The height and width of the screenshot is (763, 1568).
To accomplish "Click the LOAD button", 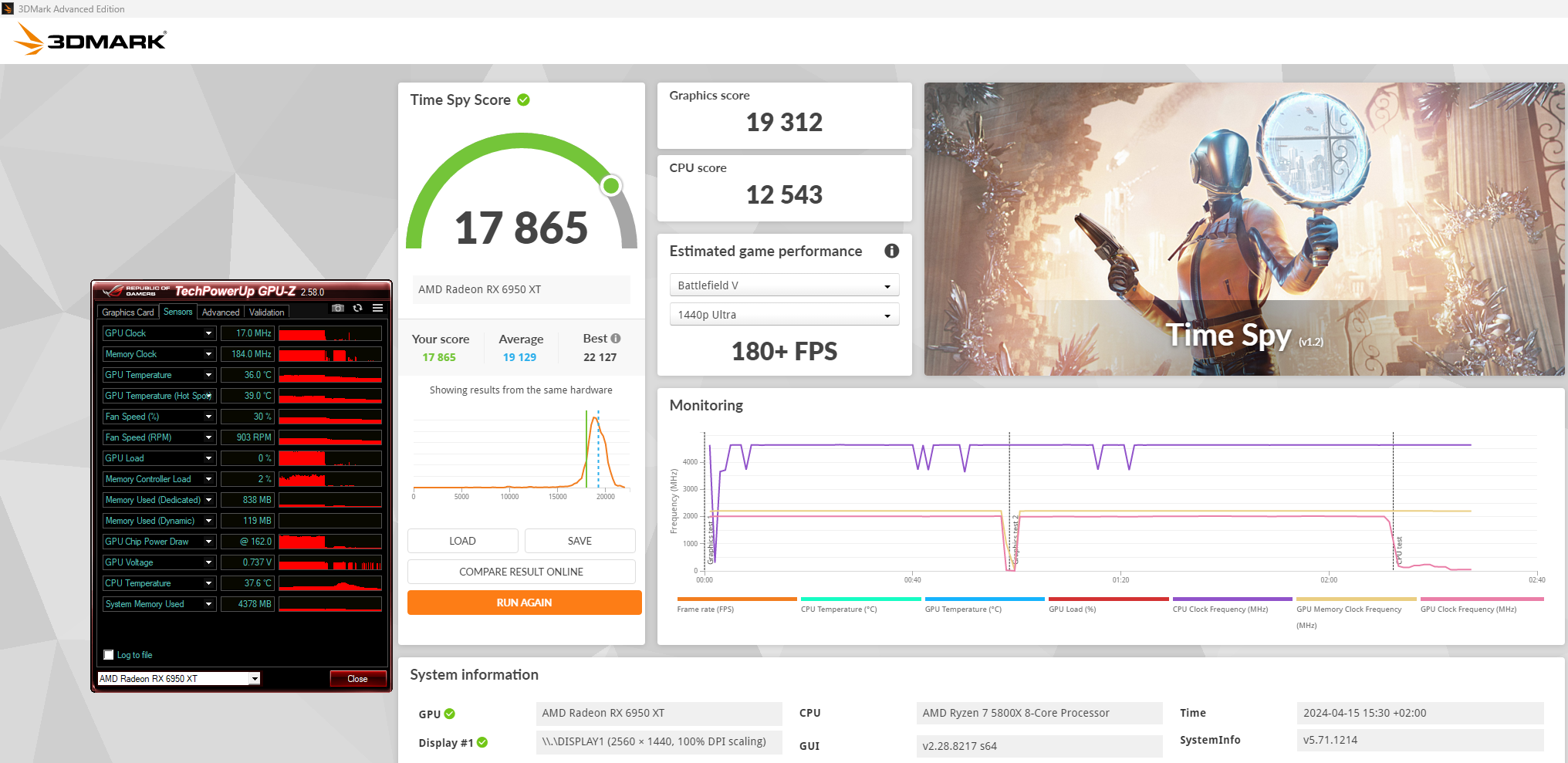I will click(x=462, y=541).
